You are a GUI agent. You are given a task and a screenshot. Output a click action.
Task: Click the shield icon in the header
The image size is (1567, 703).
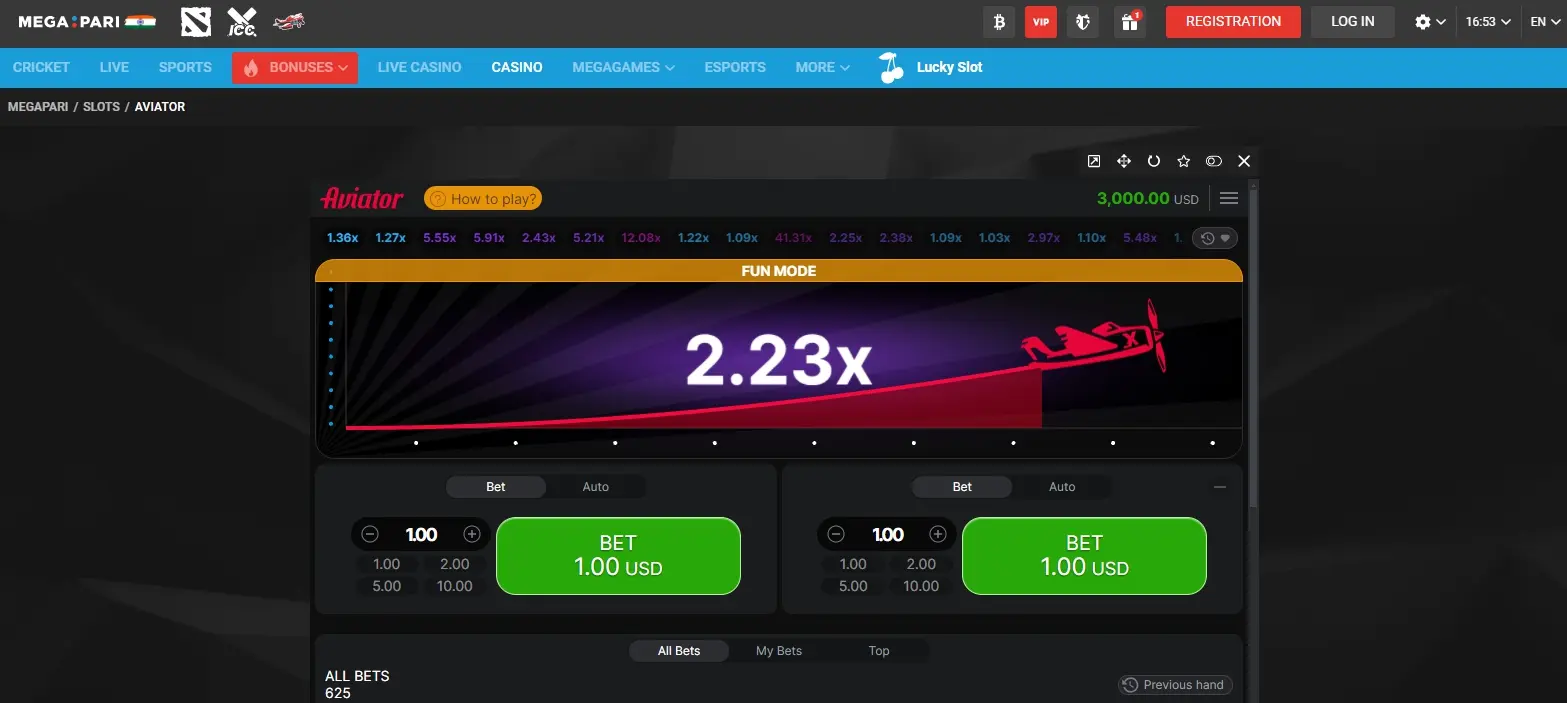[1081, 21]
